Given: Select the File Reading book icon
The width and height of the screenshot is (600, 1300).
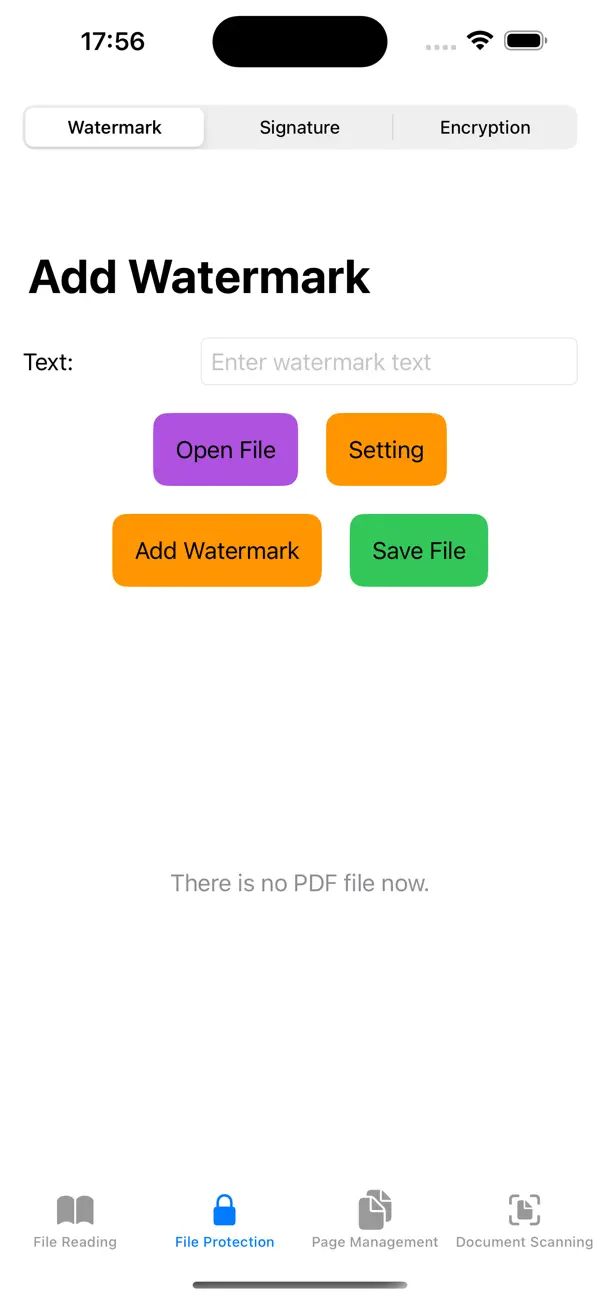Looking at the screenshot, I should [74, 1209].
